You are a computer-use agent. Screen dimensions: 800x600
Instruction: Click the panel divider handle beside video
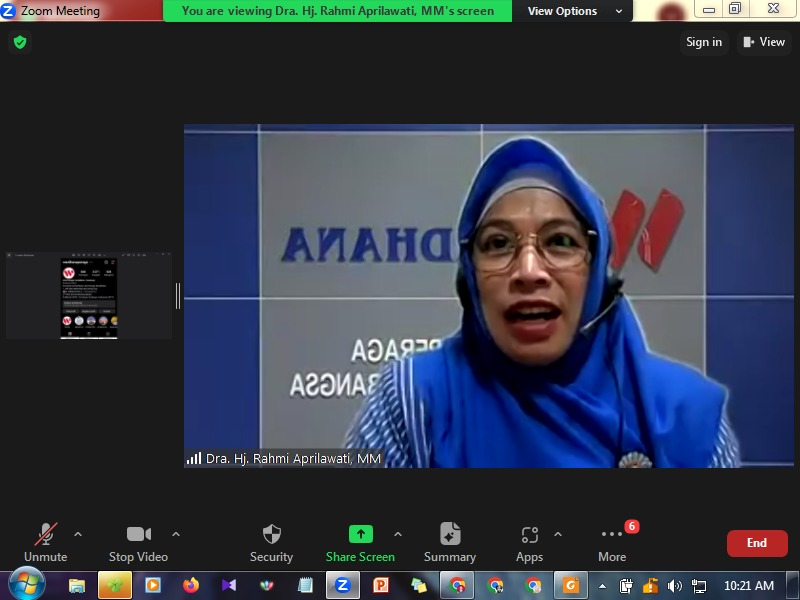[x=178, y=295]
